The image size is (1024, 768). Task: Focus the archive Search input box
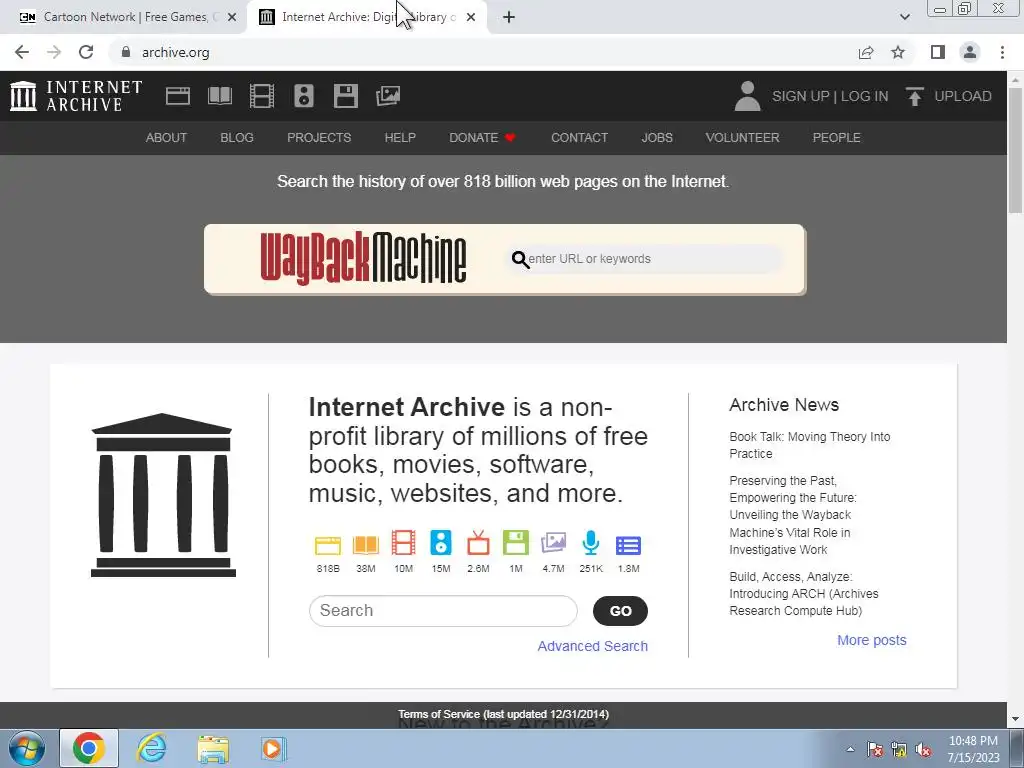pyautogui.click(x=443, y=611)
